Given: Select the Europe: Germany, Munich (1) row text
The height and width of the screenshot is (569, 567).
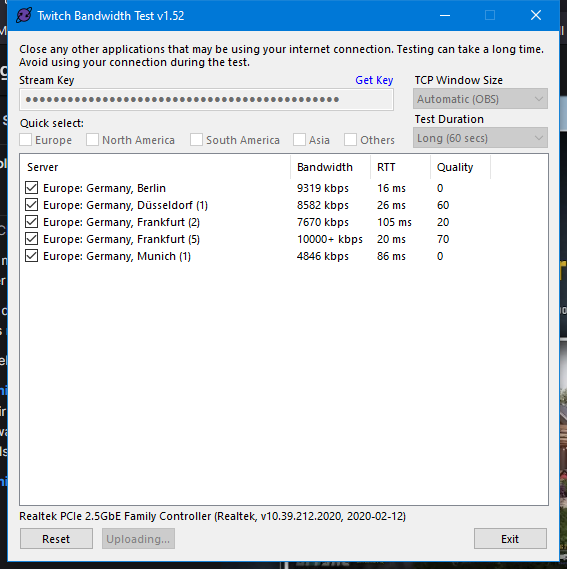Looking at the screenshot, I should [x=117, y=256].
